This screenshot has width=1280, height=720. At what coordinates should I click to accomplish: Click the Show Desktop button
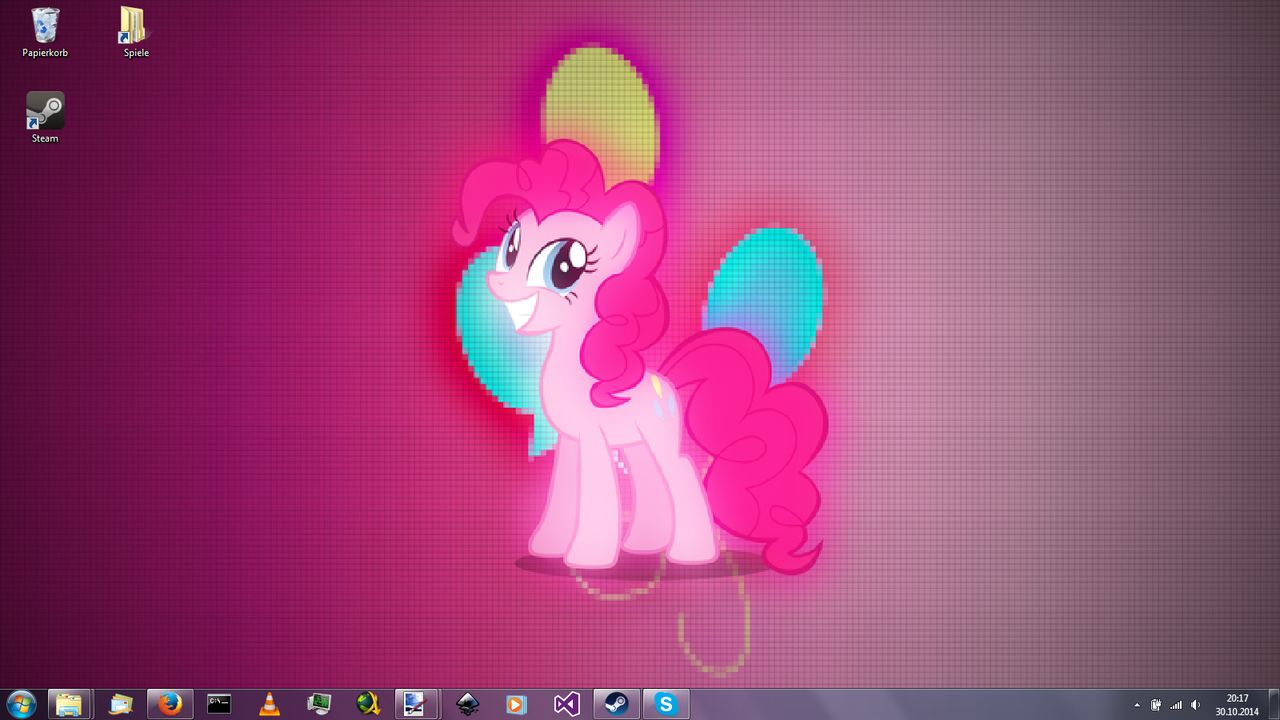click(x=1273, y=704)
